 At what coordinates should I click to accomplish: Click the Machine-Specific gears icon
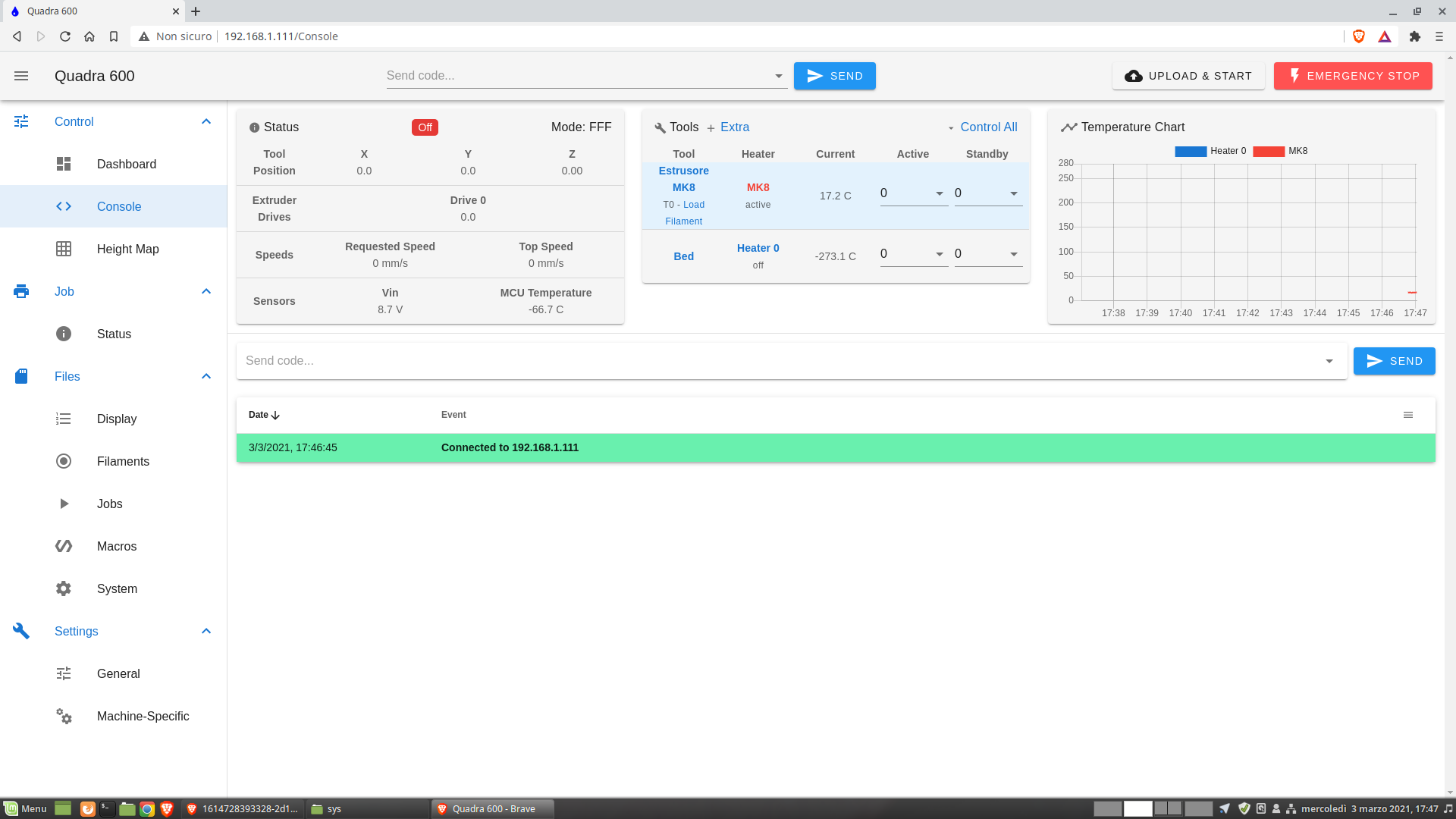pyautogui.click(x=64, y=716)
